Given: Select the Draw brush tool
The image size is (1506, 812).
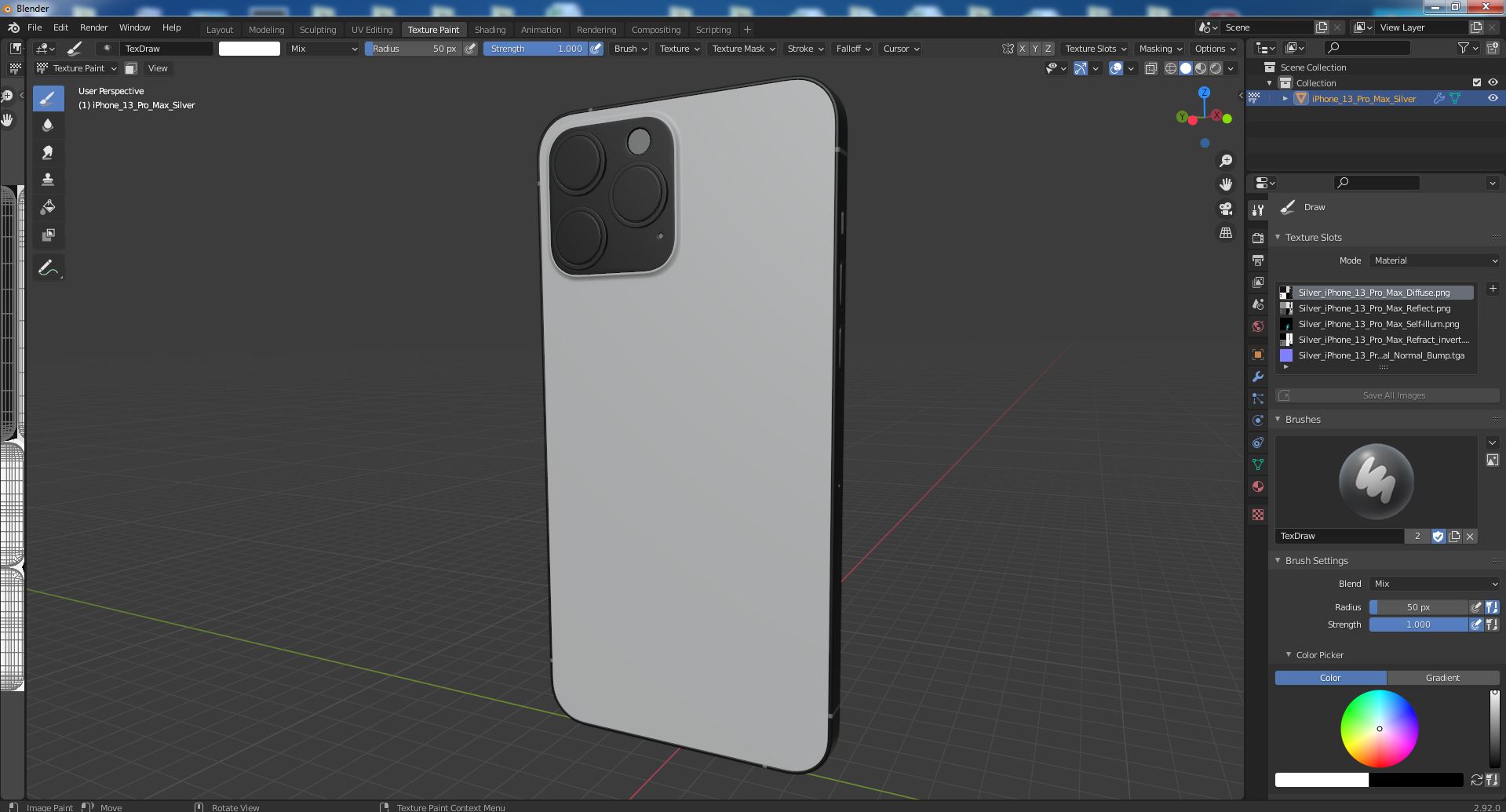Looking at the screenshot, I should click(48, 98).
